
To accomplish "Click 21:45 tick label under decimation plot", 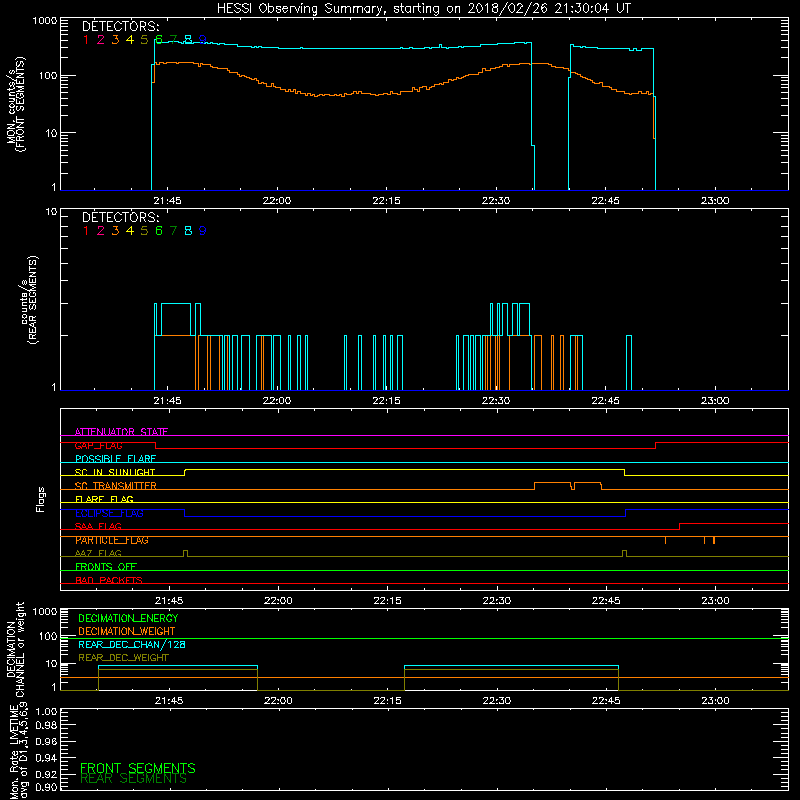I will point(169,701).
